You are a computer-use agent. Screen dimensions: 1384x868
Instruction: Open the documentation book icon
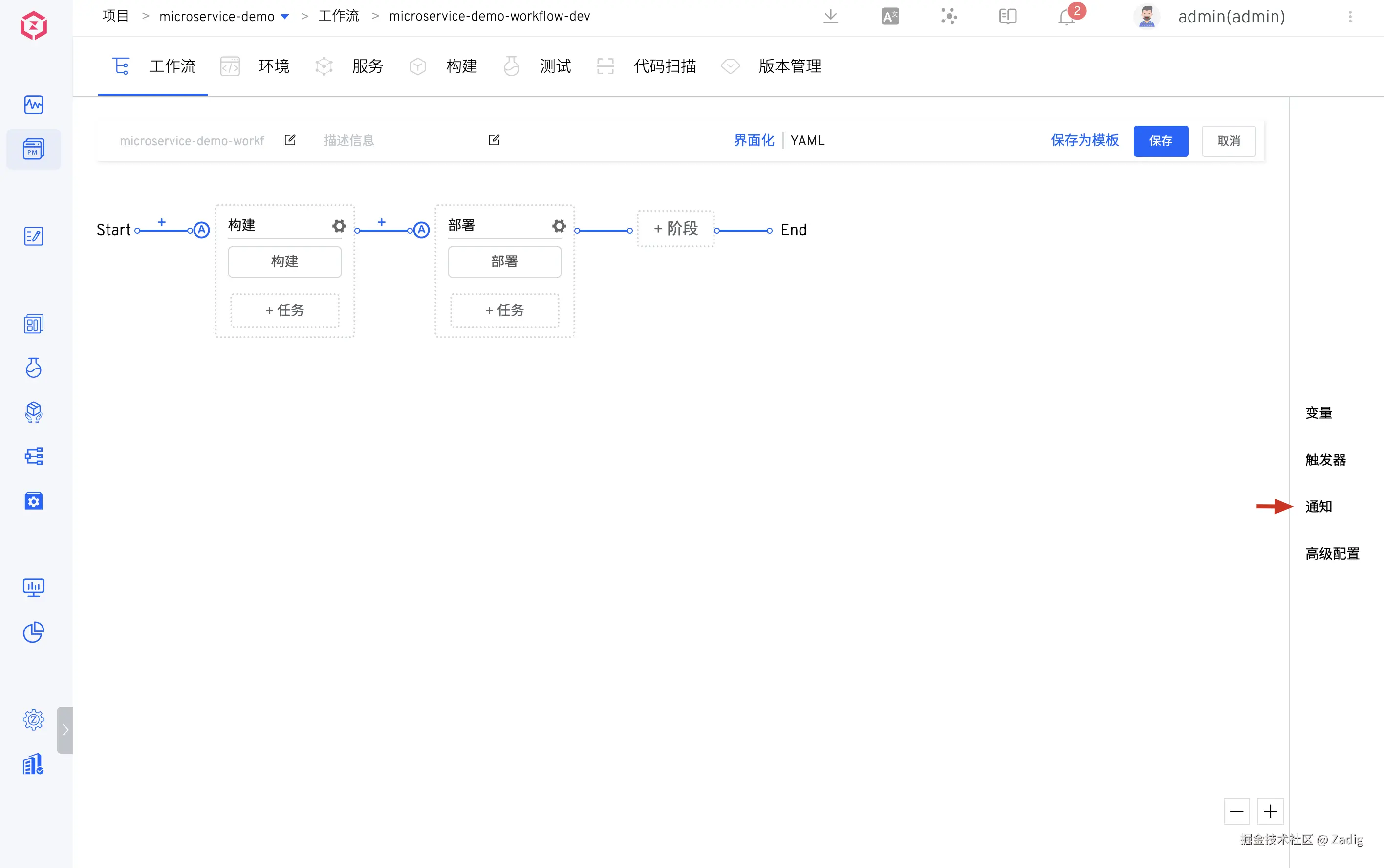[x=1007, y=16]
